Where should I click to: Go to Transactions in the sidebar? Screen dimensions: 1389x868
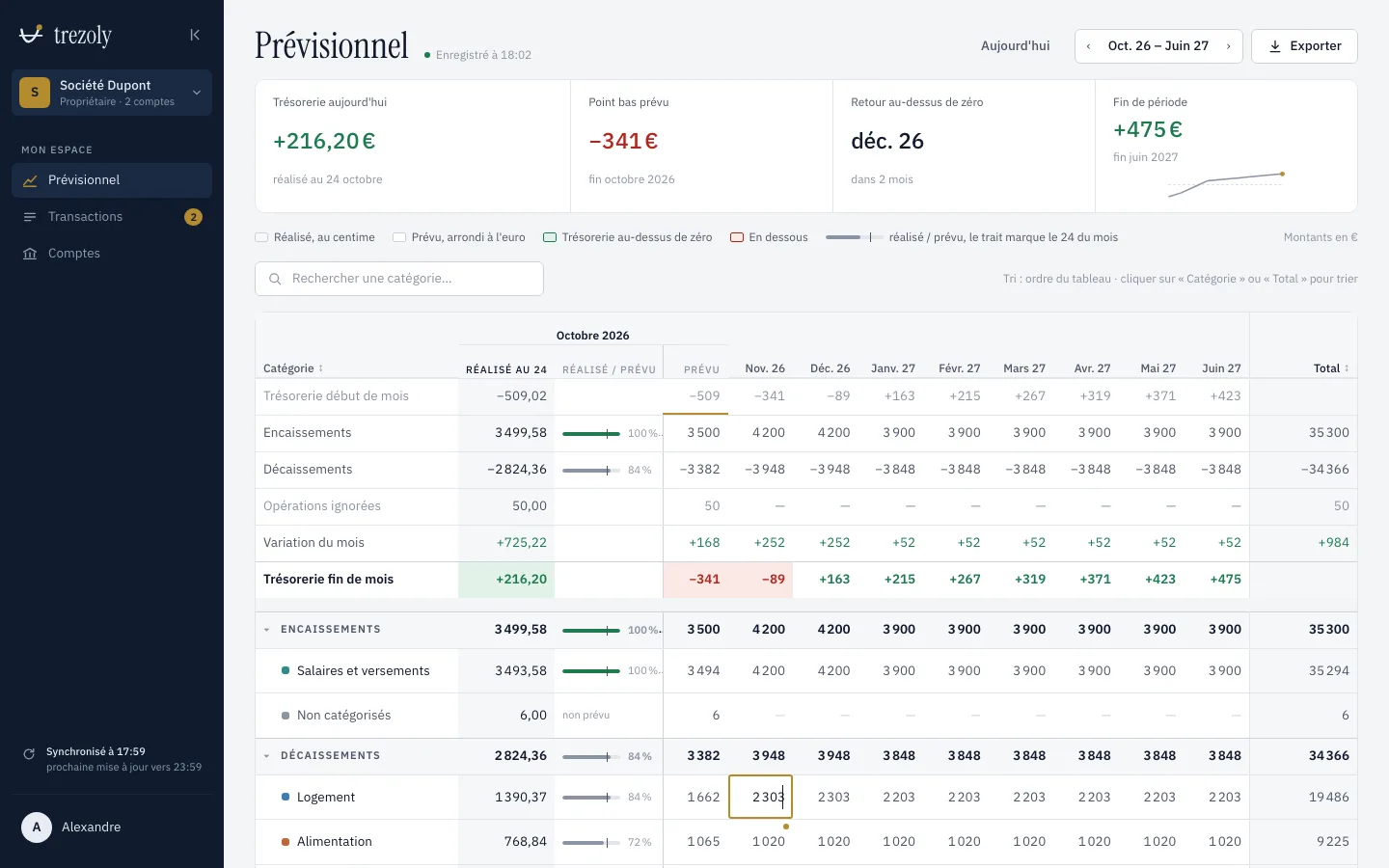112,217
